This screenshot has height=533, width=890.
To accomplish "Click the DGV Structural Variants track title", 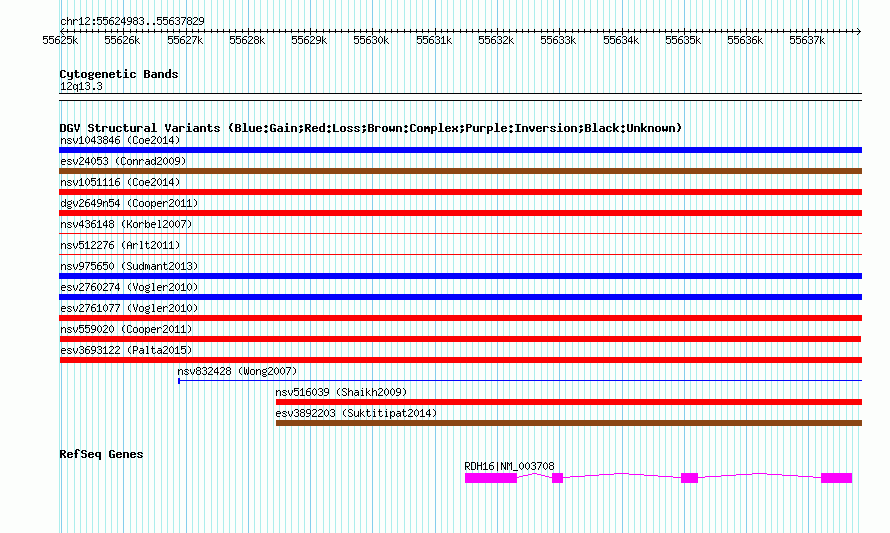I will tap(371, 128).
